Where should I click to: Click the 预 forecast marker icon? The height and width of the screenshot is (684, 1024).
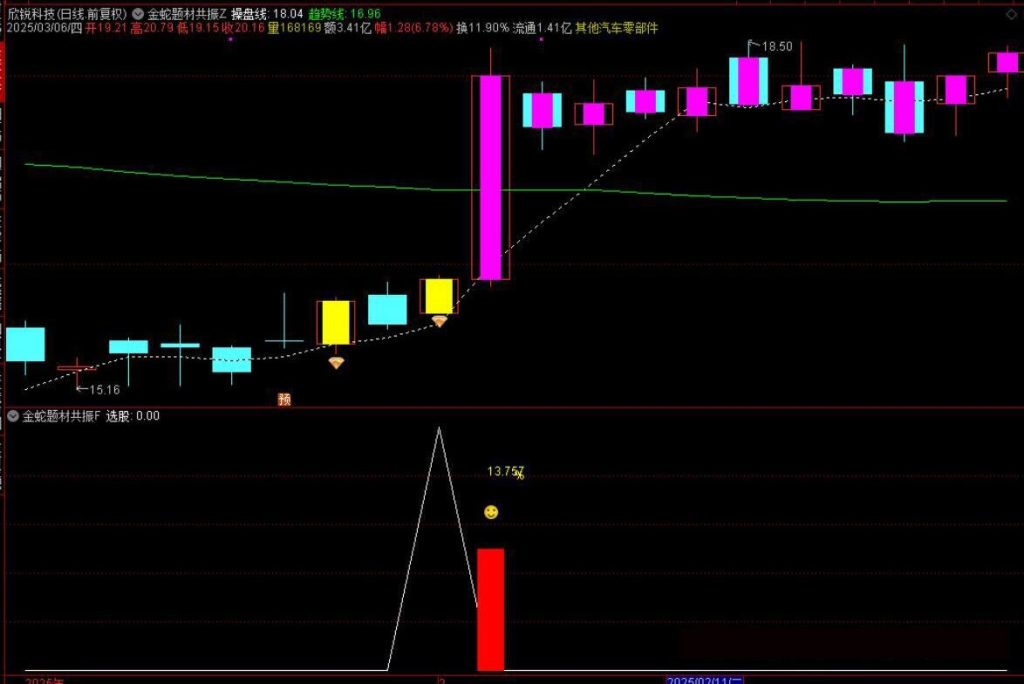tap(284, 399)
